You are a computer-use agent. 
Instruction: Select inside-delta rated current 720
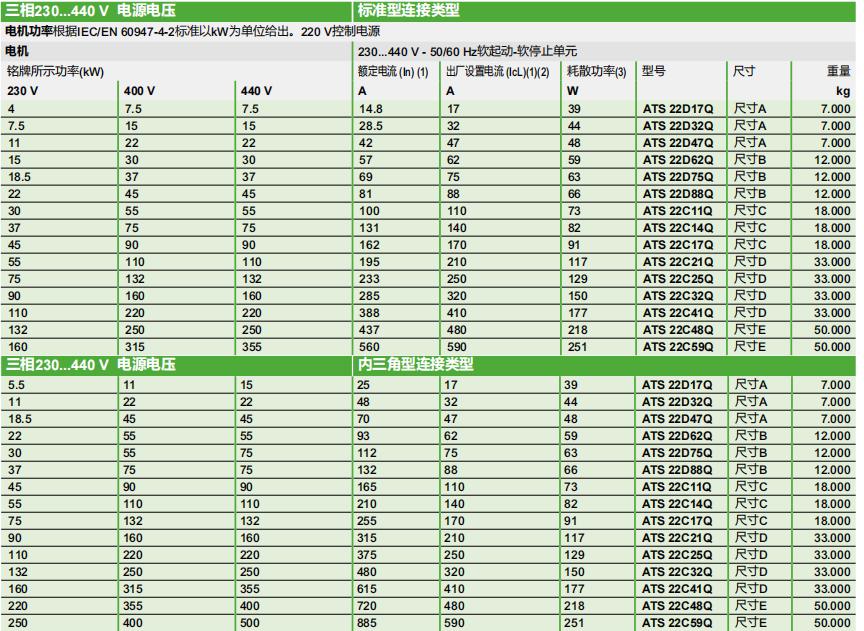click(x=367, y=606)
